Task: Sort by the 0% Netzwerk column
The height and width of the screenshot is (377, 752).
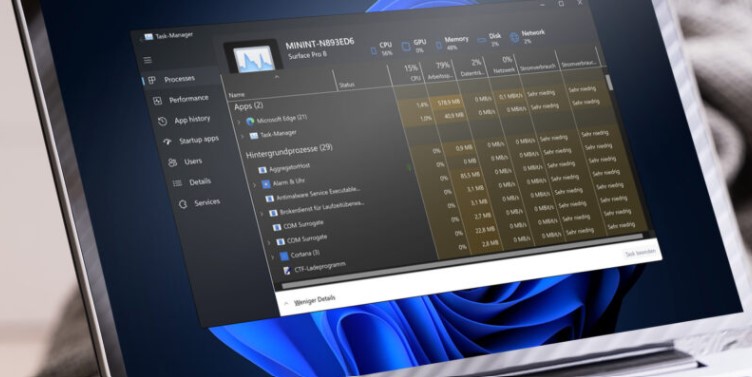Action: [x=503, y=64]
